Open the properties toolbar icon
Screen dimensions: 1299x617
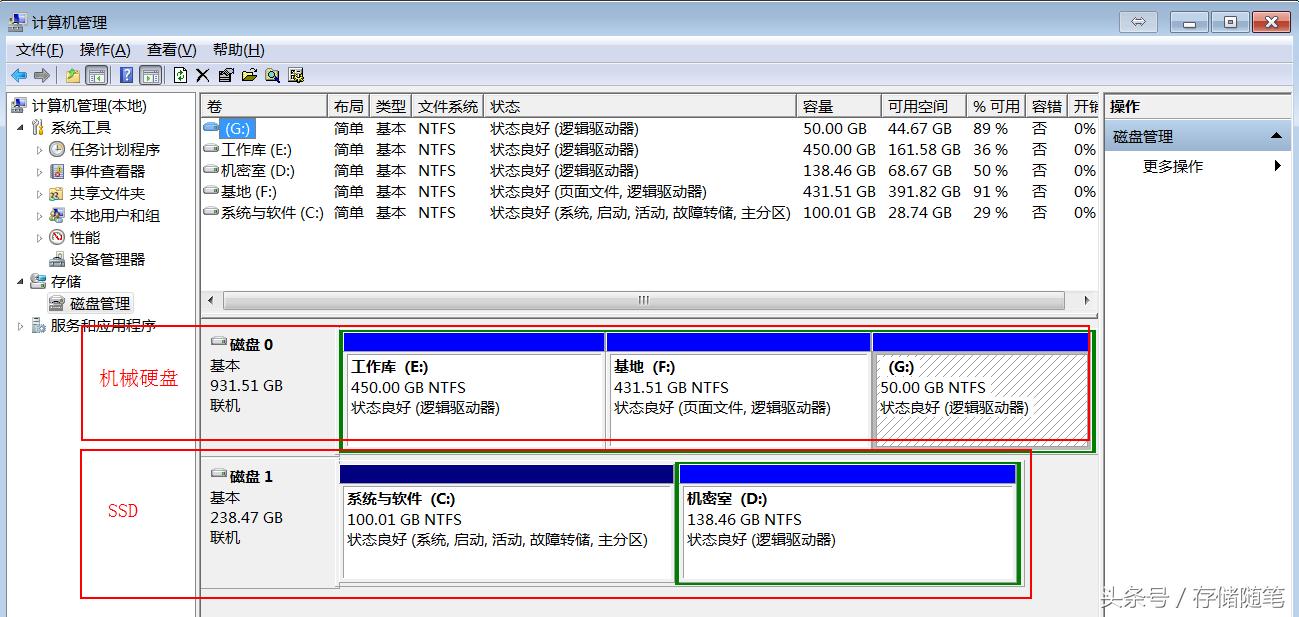tap(226, 75)
